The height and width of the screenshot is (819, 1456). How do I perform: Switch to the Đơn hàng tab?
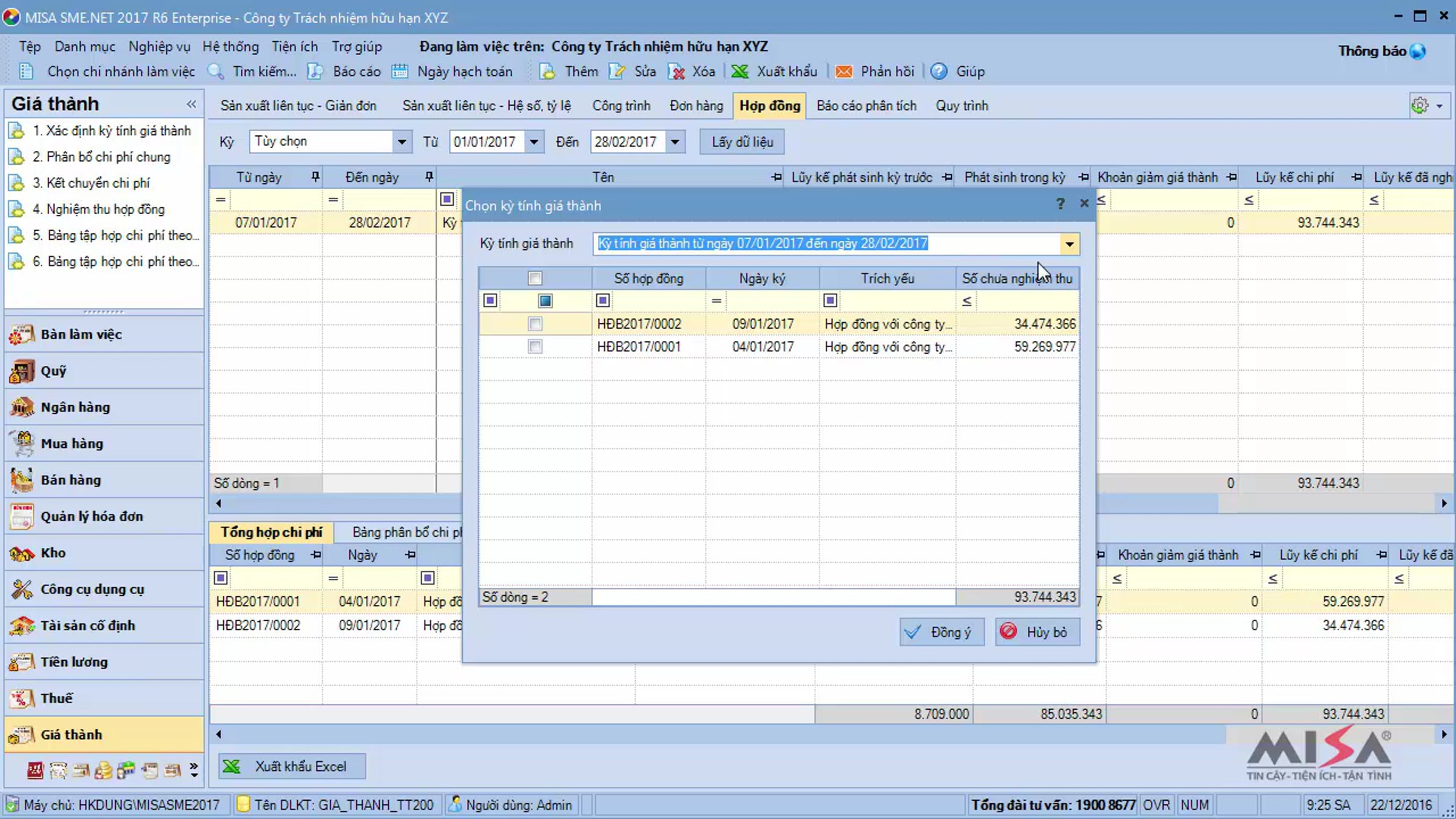click(x=696, y=106)
